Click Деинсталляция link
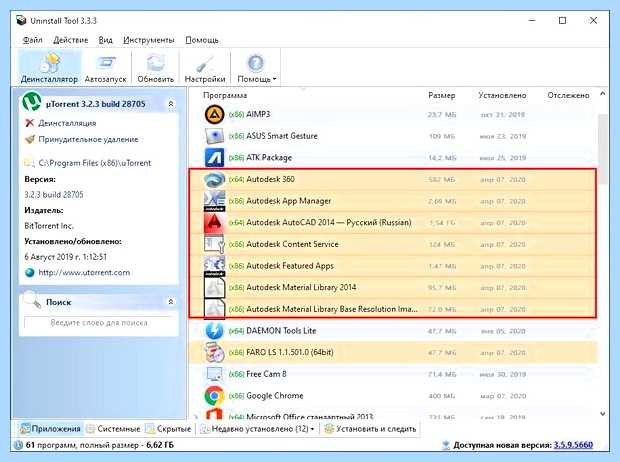620x462 pixels. pyautogui.click(x=67, y=123)
